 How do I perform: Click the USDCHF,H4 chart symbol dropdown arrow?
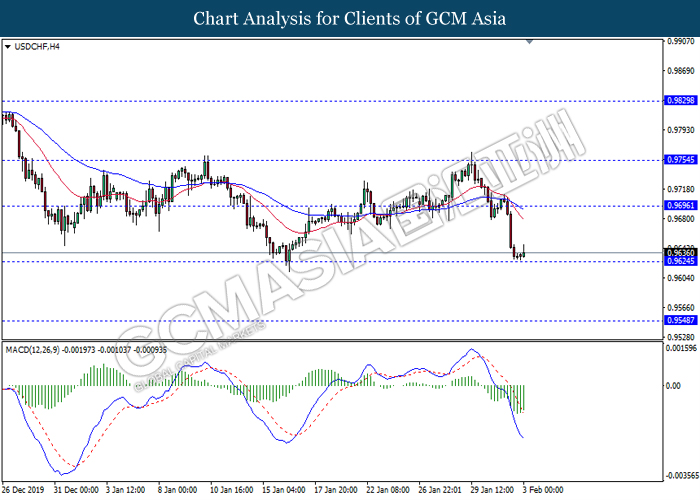click(8, 47)
